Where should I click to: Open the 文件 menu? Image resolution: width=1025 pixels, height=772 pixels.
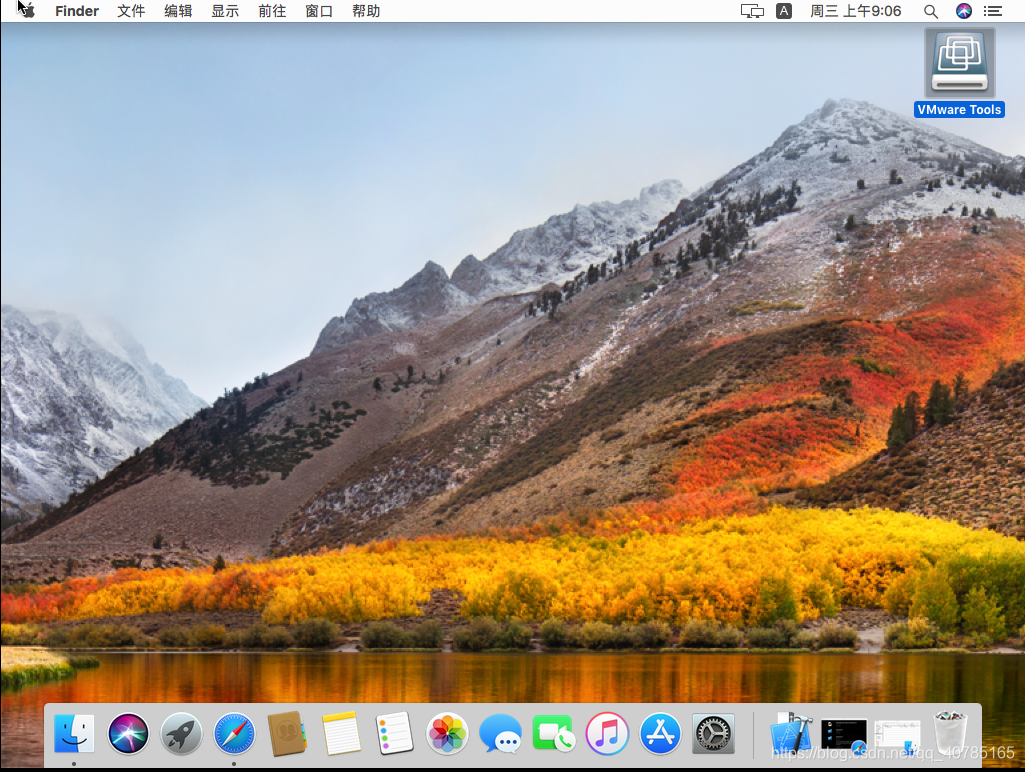pos(131,11)
